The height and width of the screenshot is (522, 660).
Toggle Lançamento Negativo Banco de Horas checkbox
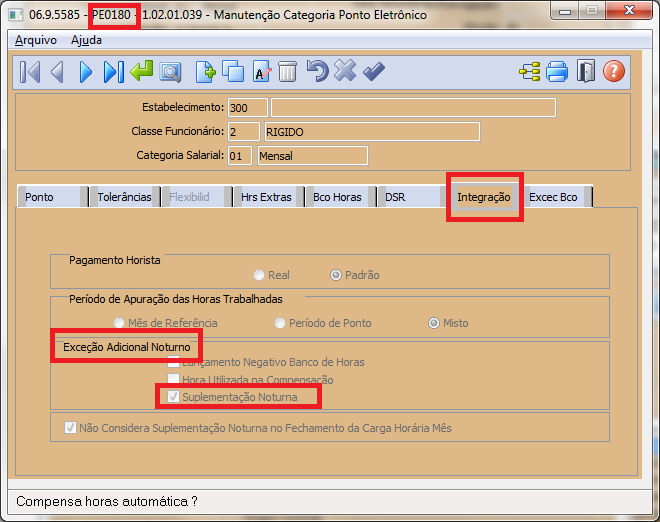(x=173, y=362)
